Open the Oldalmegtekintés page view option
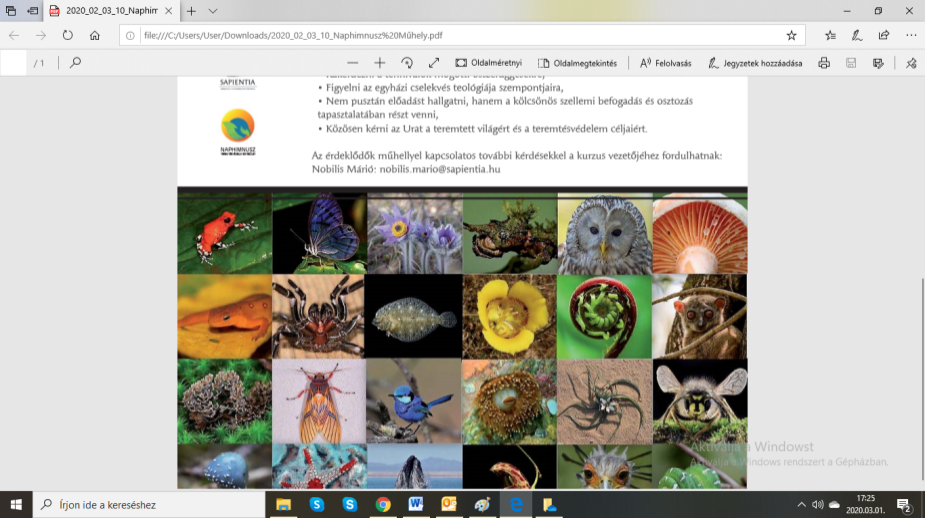 [577, 63]
